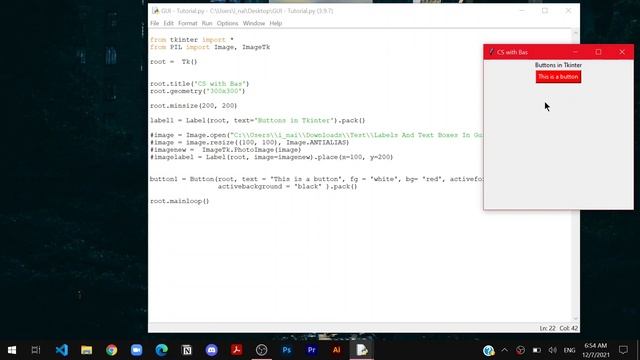This screenshot has height=360, width=640.
Task: Open Google Chrome from the taskbar
Action: (111, 350)
